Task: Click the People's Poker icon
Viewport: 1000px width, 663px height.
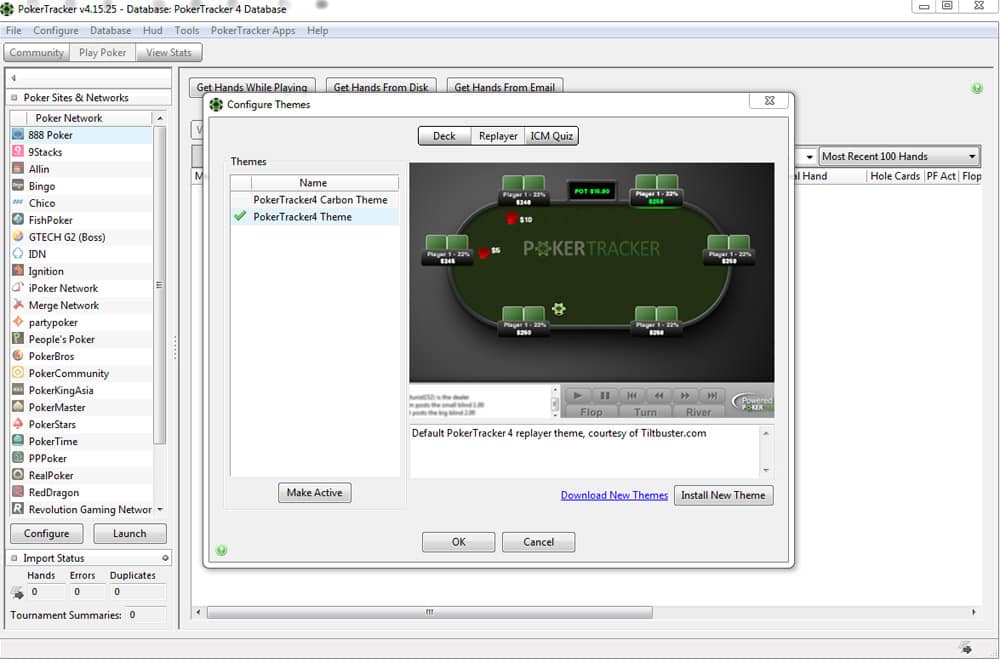Action: click(18, 339)
